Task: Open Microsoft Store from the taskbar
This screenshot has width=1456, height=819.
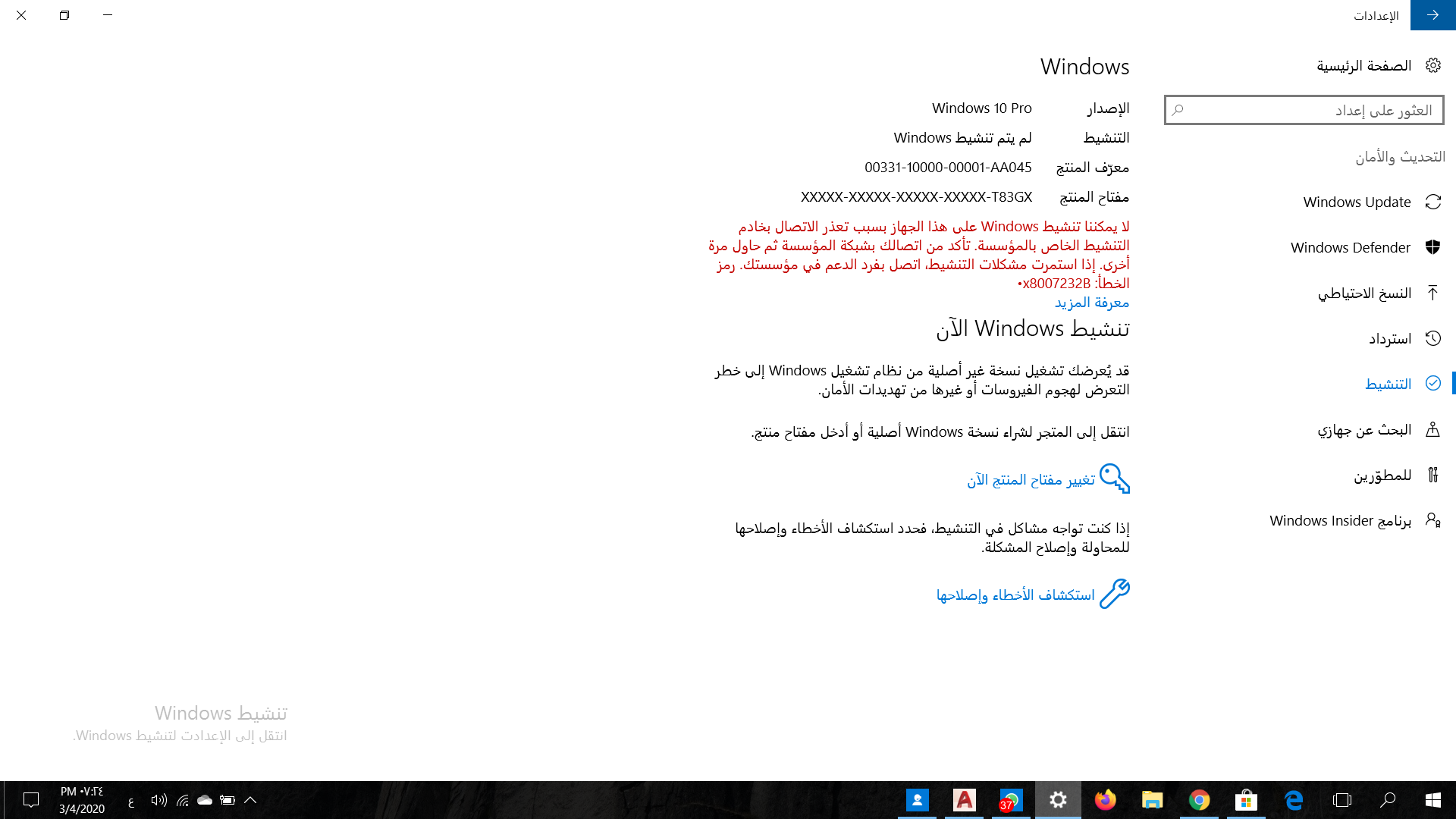Action: tap(1246, 800)
